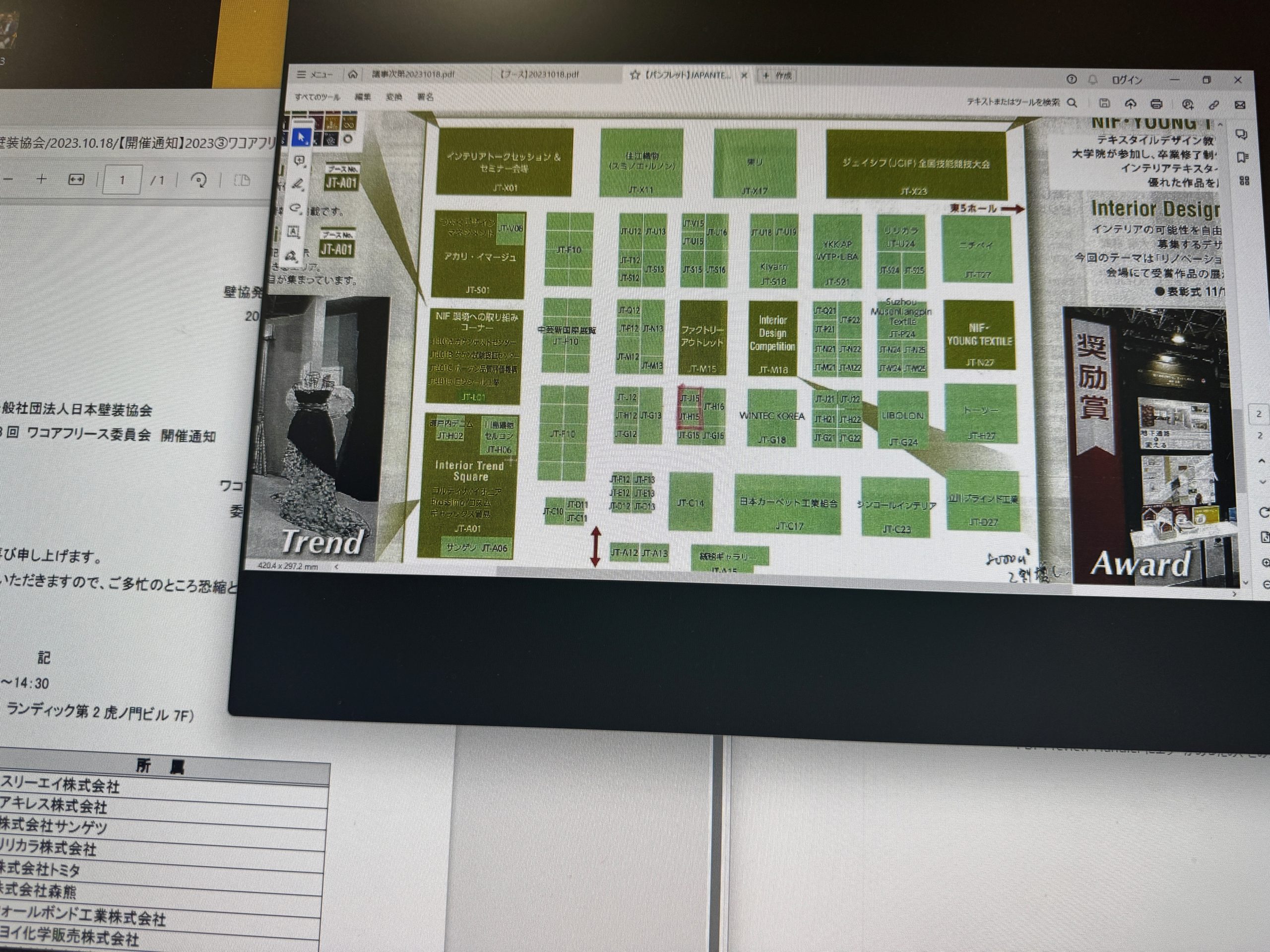Select the highlighter pen tool

click(x=297, y=185)
